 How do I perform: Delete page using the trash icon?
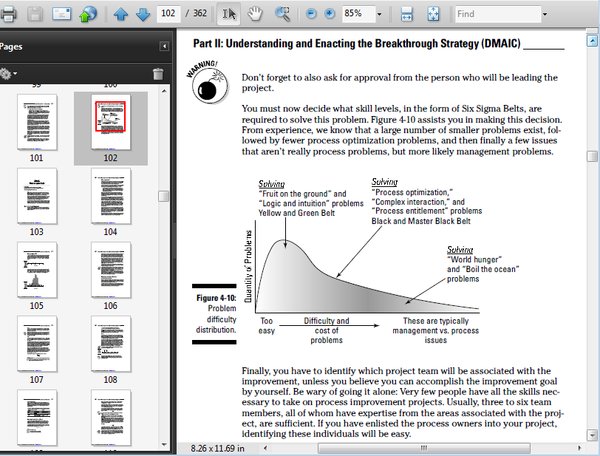click(x=158, y=73)
